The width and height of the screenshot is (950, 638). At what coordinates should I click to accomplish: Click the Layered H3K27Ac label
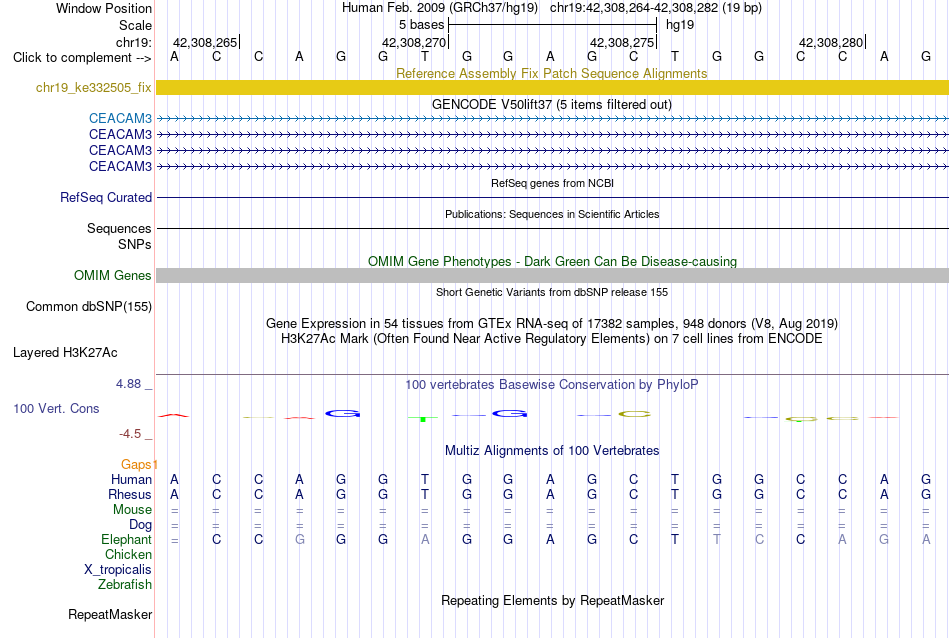click(x=65, y=353)
